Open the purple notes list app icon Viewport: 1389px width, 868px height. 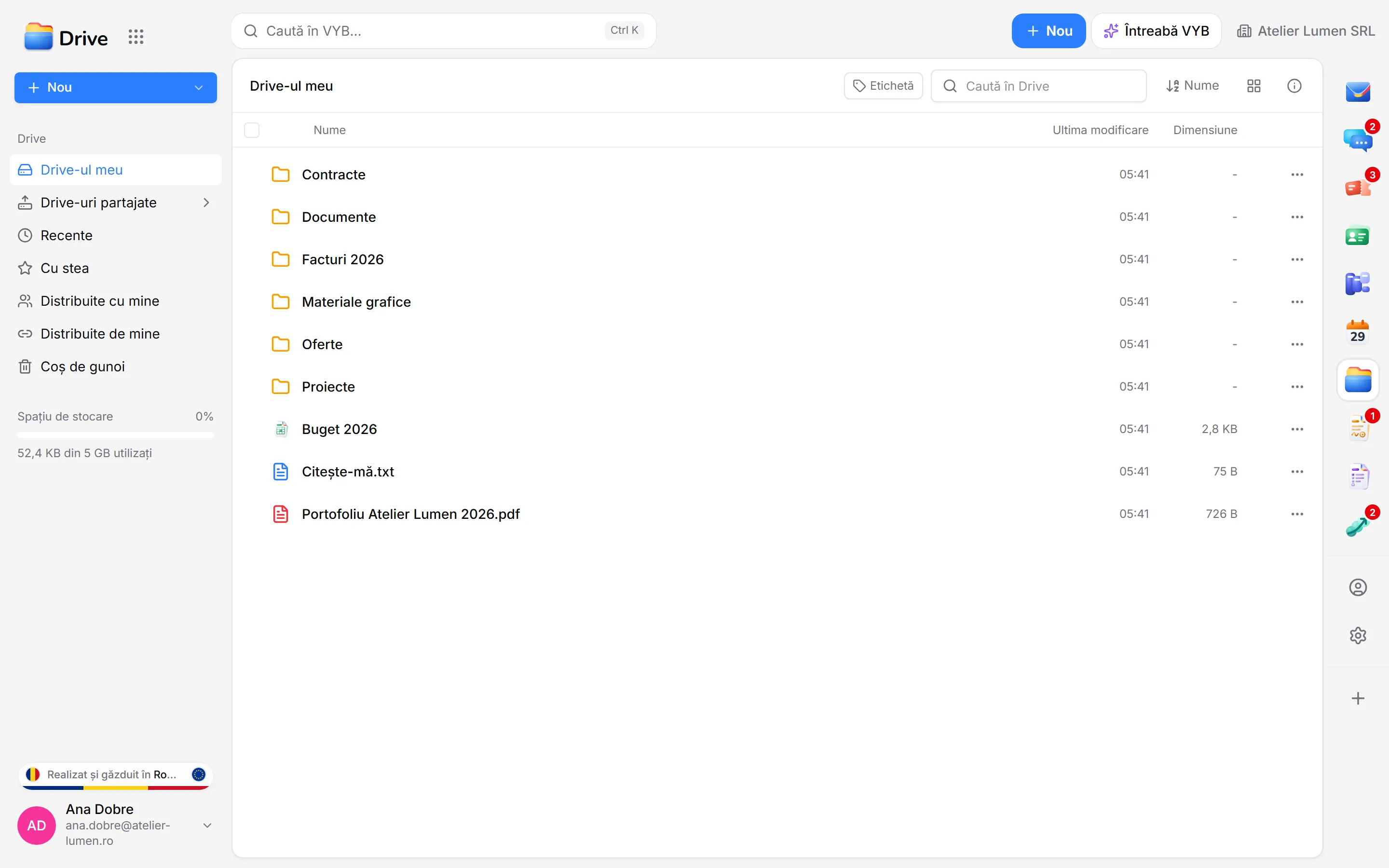pos(1358,476)
